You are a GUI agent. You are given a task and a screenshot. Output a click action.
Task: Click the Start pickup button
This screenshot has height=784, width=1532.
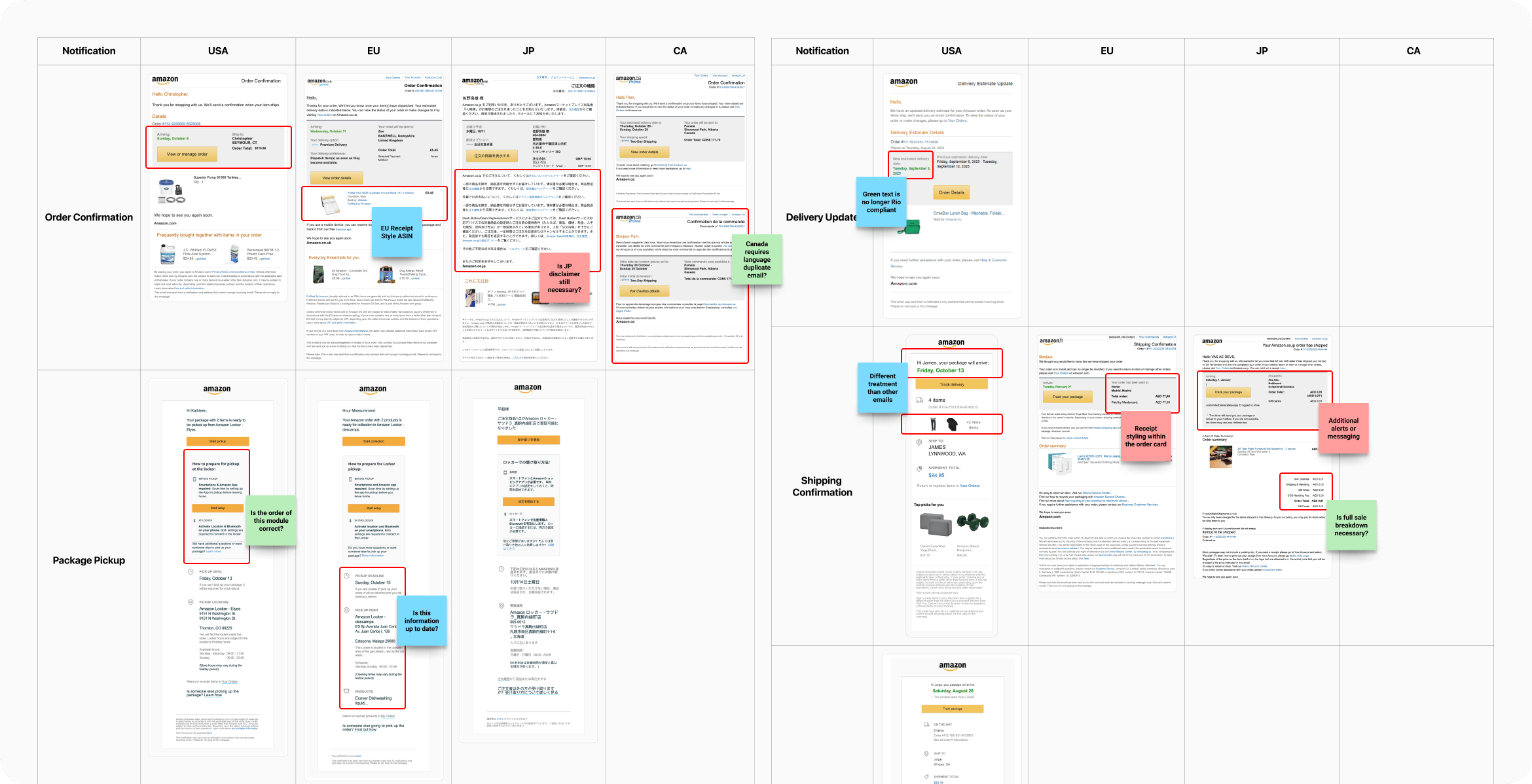click(x=217, y=441)
